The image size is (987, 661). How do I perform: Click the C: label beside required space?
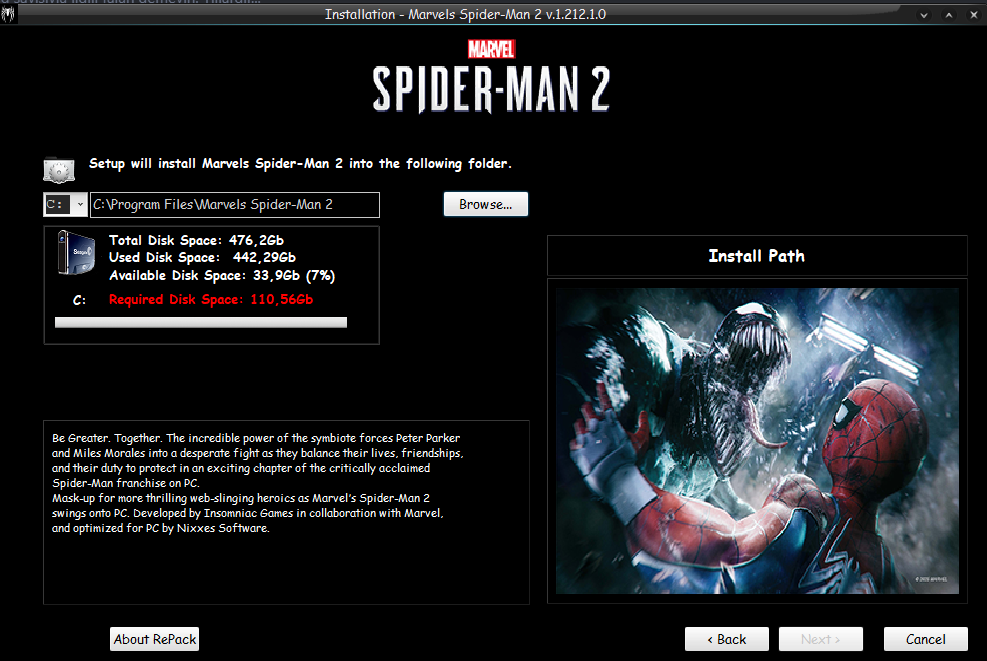[x=79, y=300]
